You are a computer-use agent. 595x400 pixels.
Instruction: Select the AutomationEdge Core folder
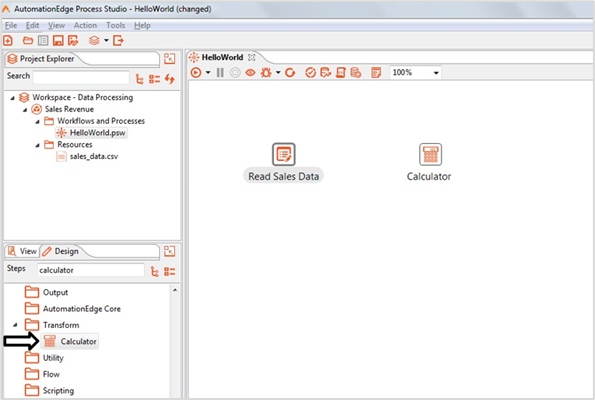(x=82, y=309)
